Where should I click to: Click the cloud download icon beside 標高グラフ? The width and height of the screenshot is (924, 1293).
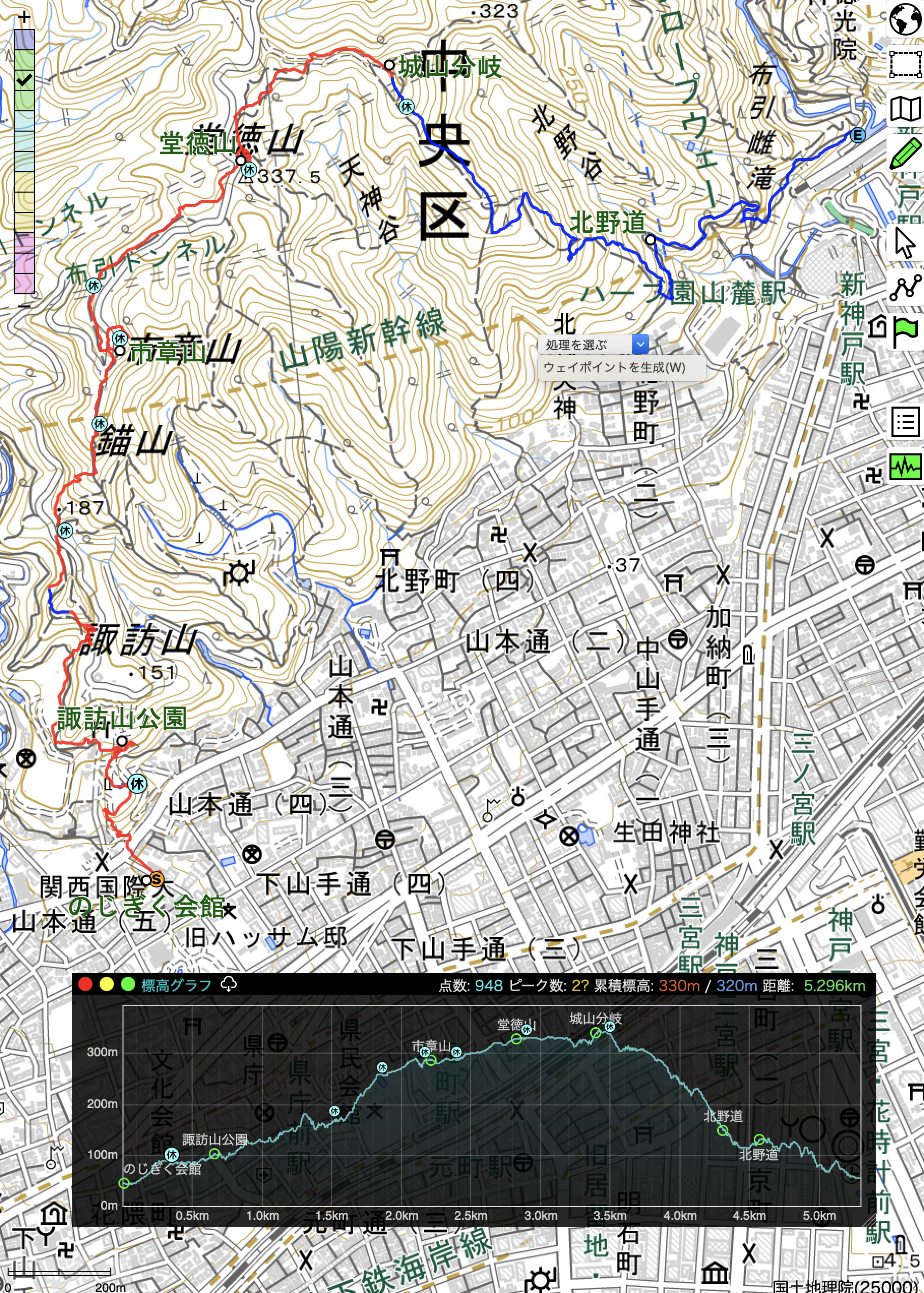click(x=229, y=984)
